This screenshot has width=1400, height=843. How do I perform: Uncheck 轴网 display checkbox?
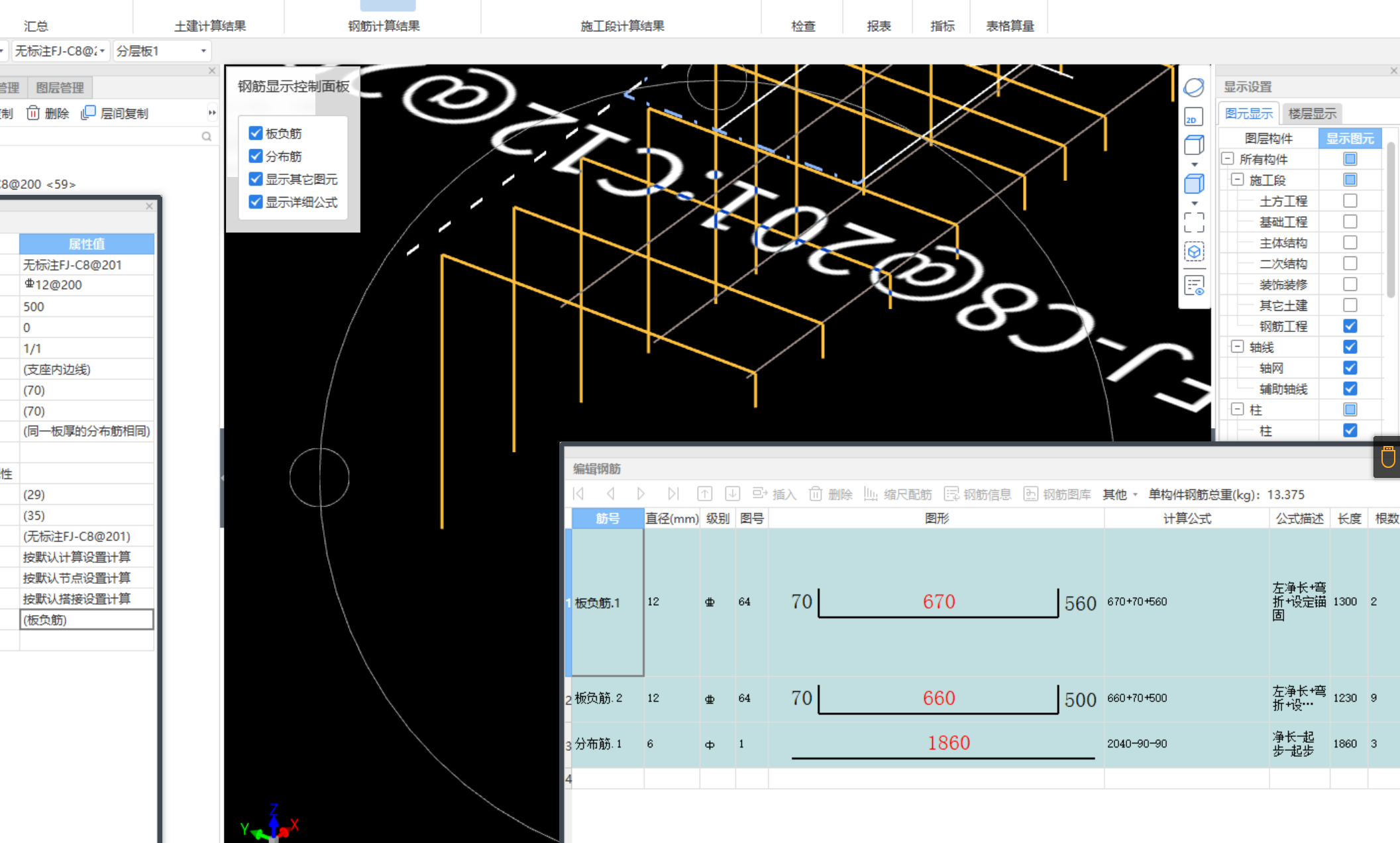[x=1350, y=368]
